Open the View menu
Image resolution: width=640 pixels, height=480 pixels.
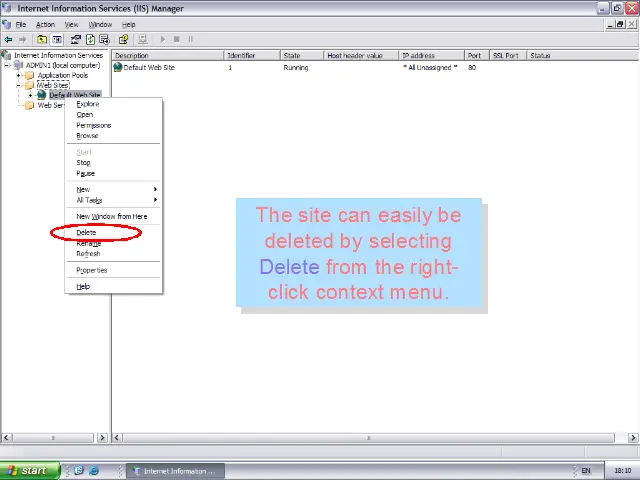(x=71, y=24)
